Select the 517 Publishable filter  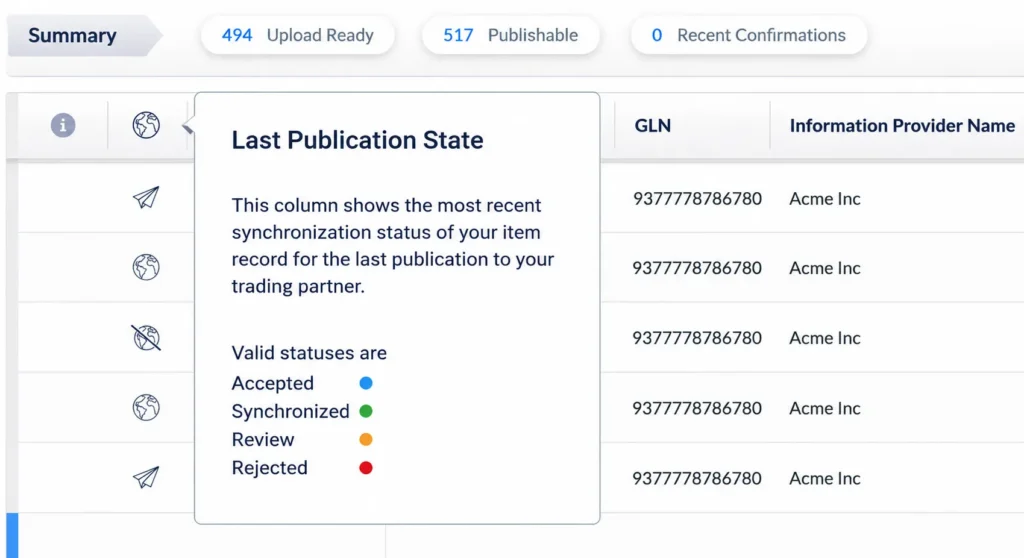point(511,35)
